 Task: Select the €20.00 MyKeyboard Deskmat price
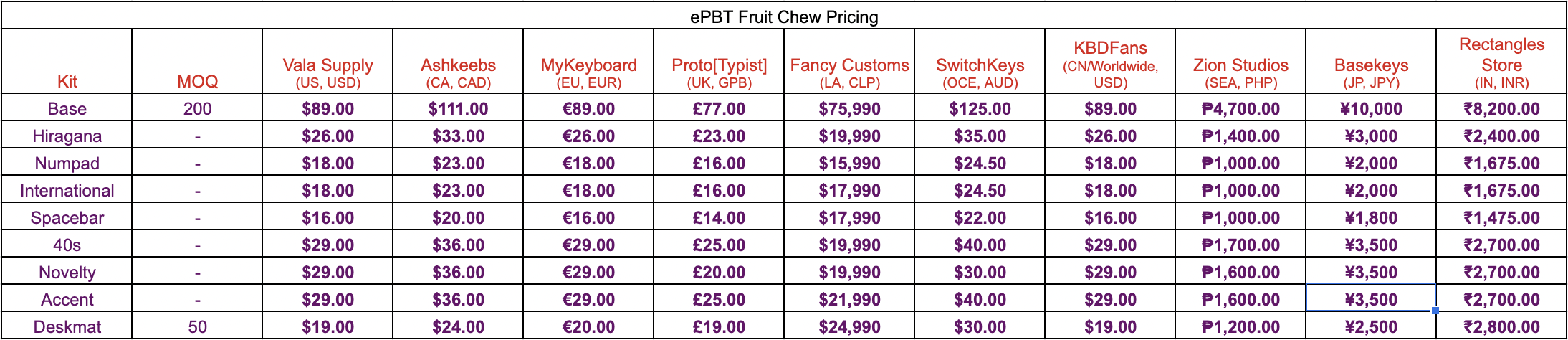tap(588, 326)
